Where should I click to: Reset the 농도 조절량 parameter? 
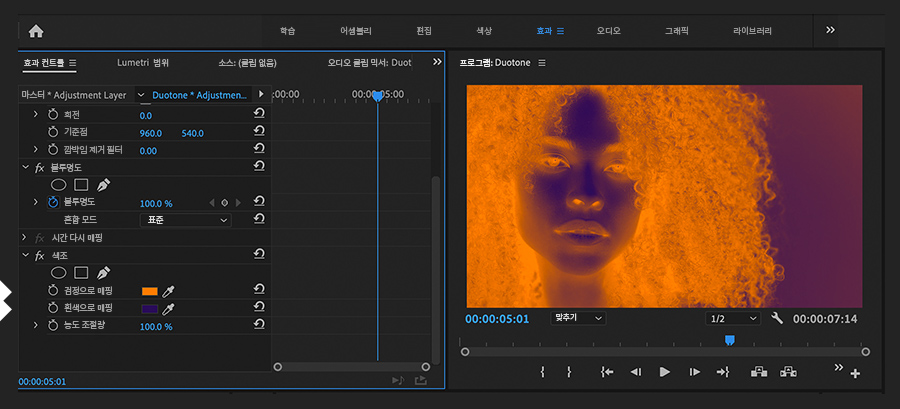coord(259,325)
